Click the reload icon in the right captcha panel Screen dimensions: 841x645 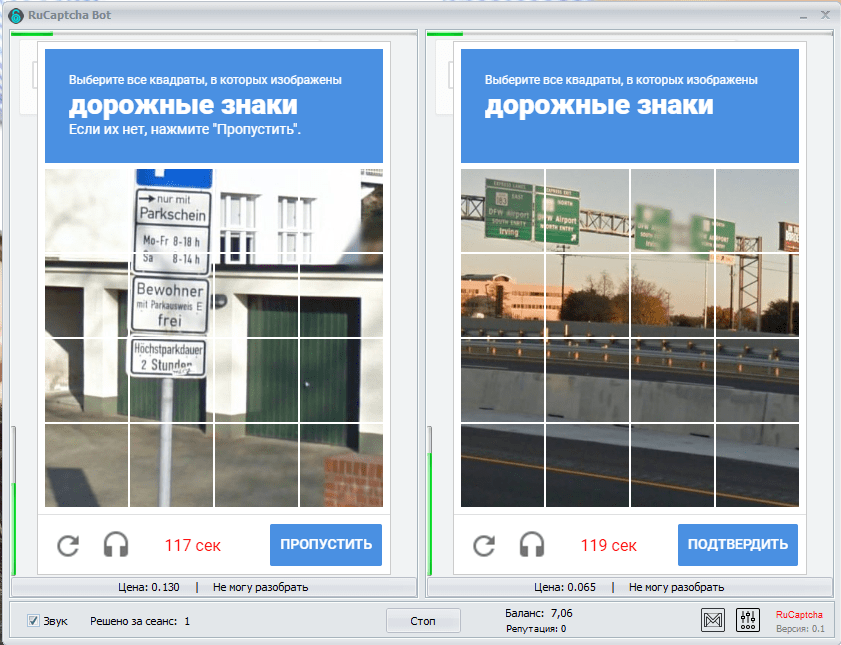point(484,545)
